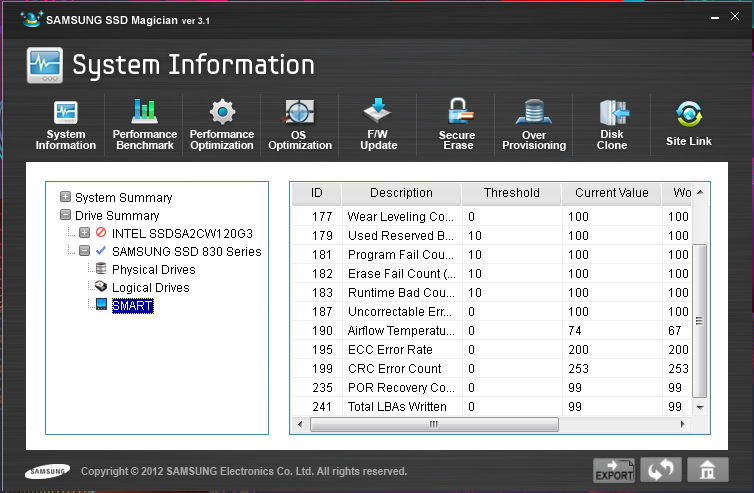Click the home button at bottom right

click(706, 470)
